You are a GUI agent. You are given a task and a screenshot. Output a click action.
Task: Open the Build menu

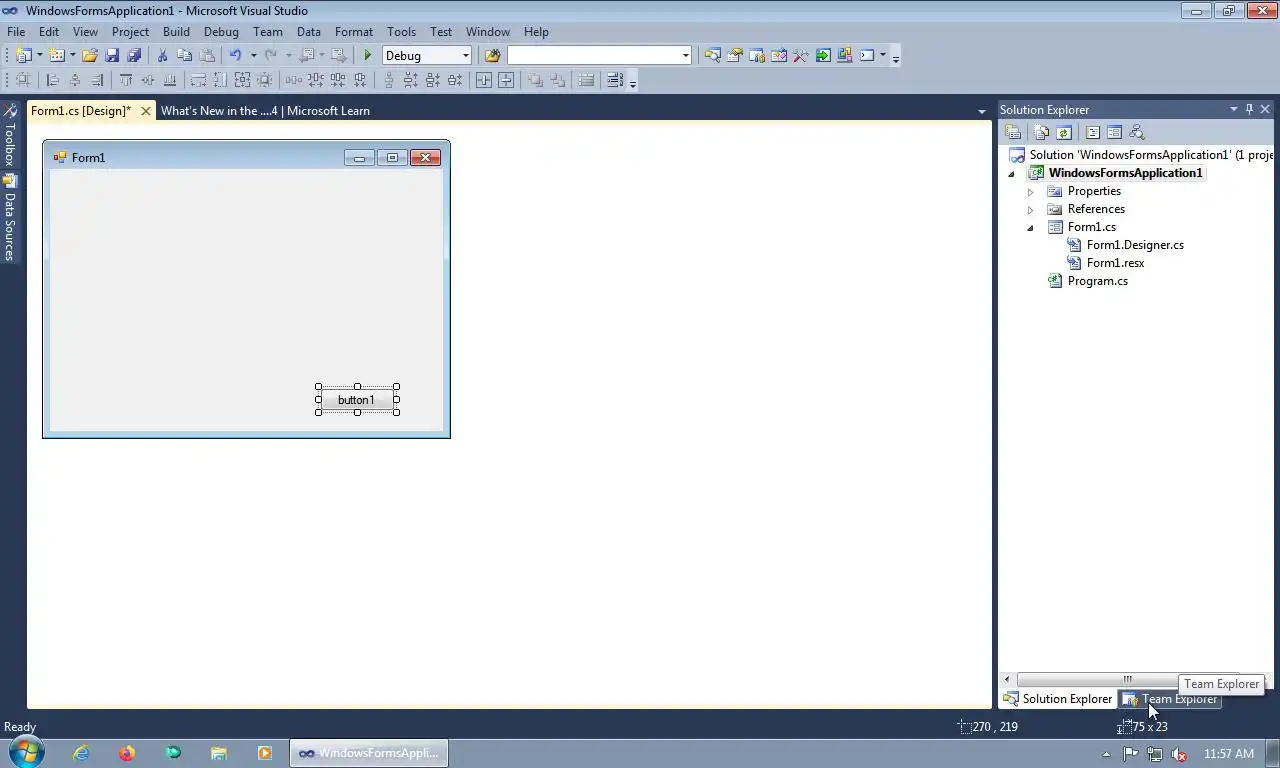click(x=176, y=32)
